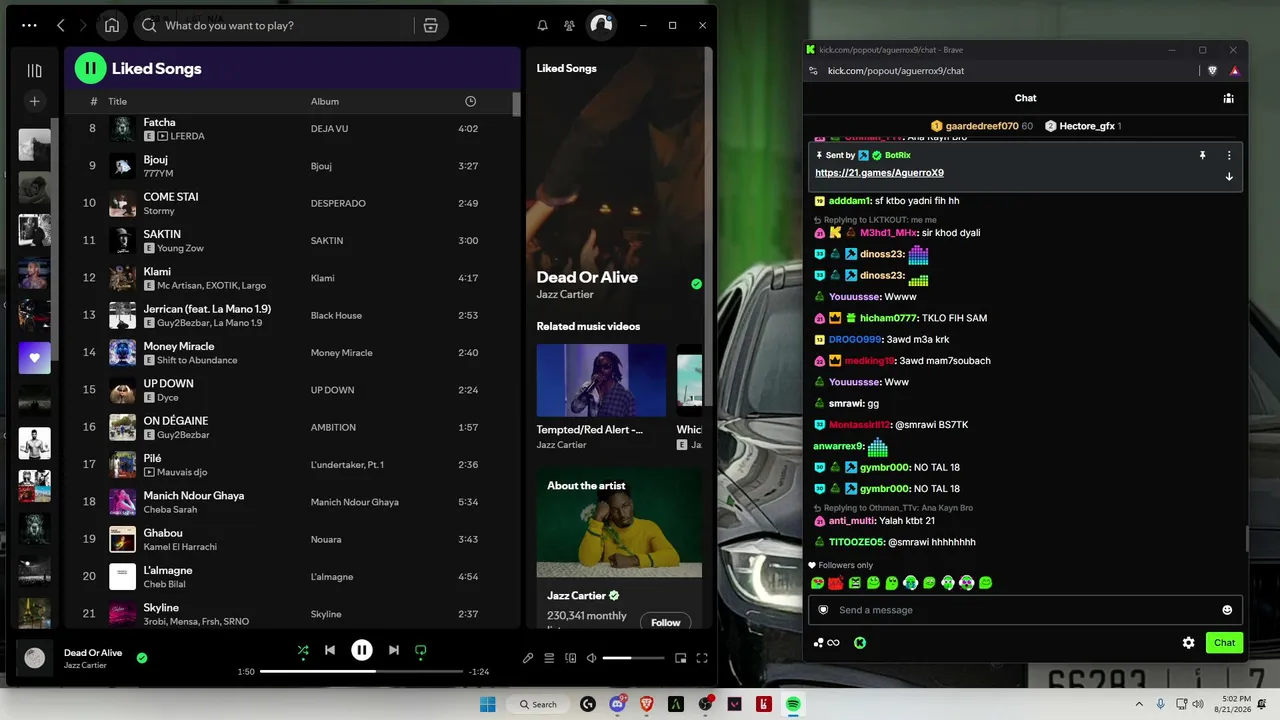
Task: Open the Liked Songs heart tile in the sidebar
Action: [34, 358]
